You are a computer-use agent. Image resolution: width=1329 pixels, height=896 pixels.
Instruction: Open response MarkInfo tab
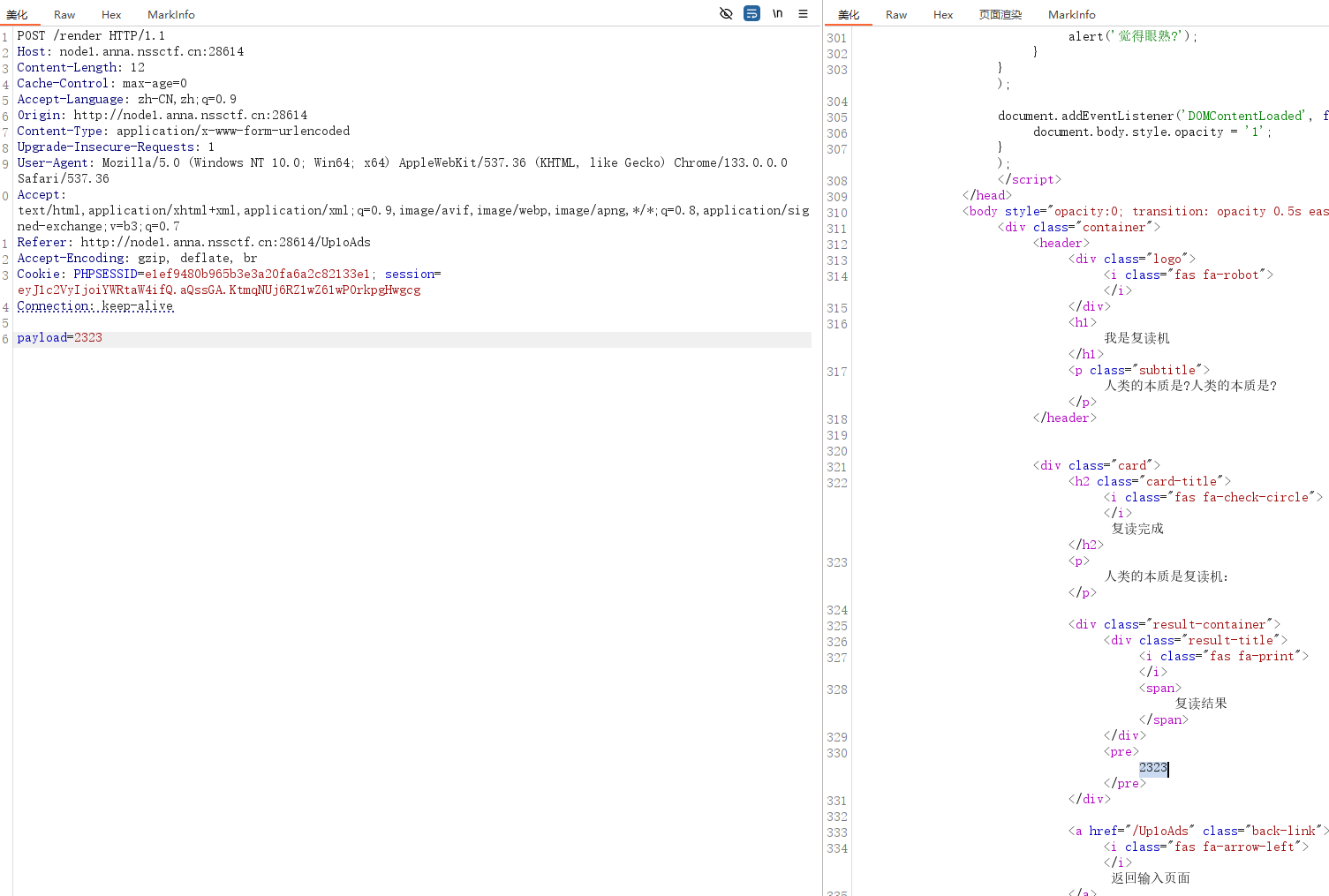[x=1071, y=14]
